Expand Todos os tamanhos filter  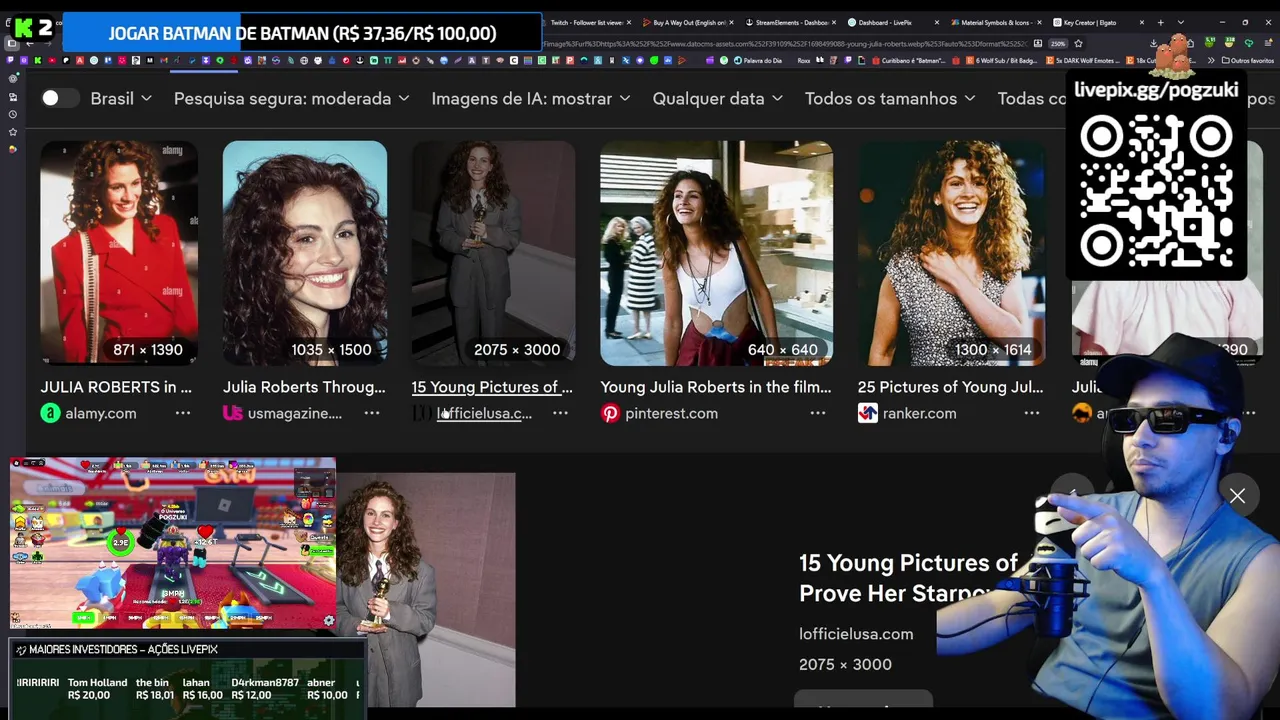coord(890,98)
